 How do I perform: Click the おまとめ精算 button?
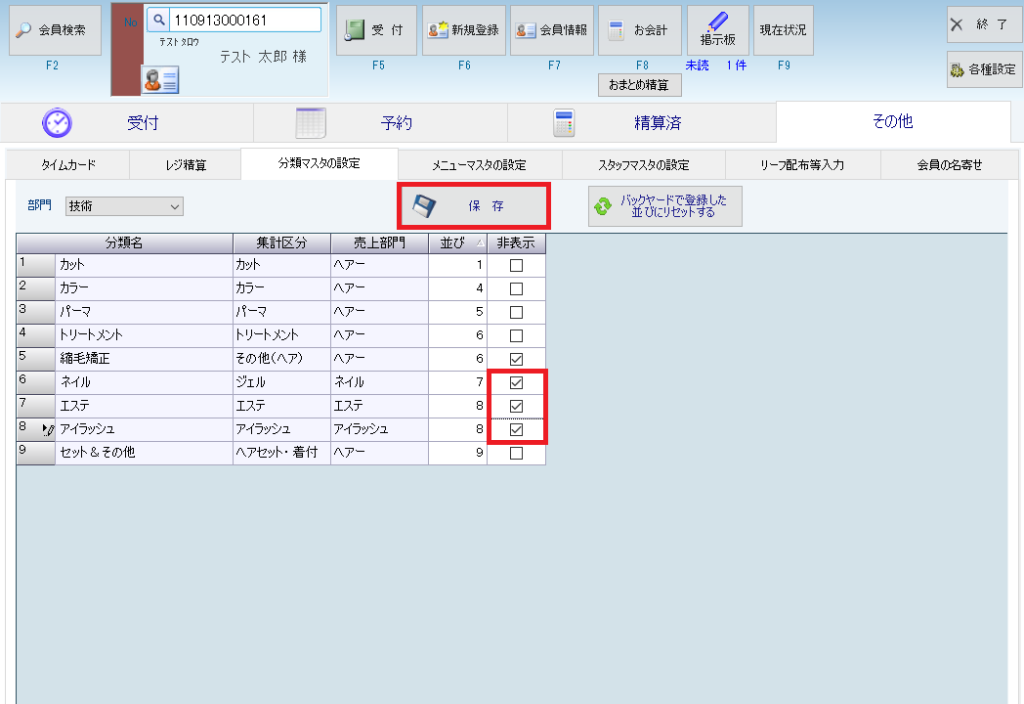(x=639, y=86)
